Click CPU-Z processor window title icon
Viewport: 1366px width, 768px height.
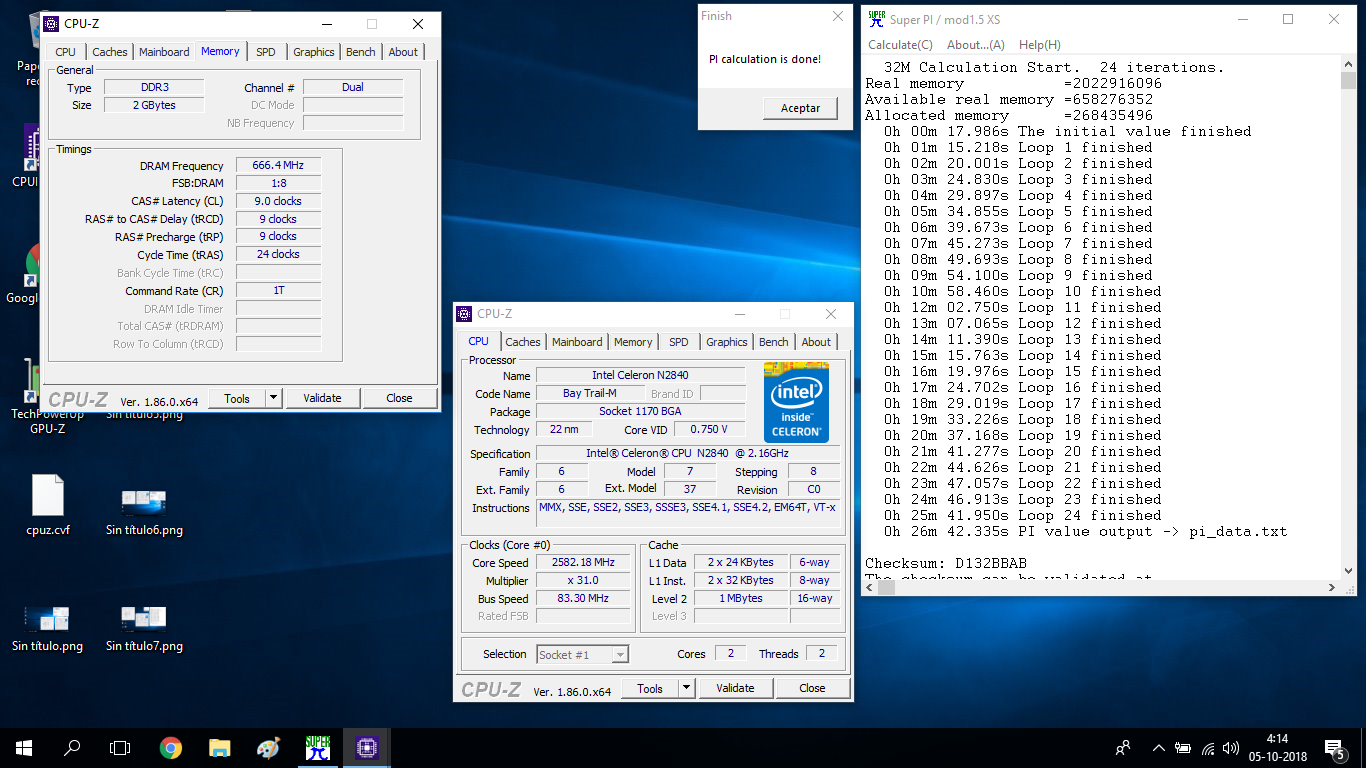click(x=464, y=314)
